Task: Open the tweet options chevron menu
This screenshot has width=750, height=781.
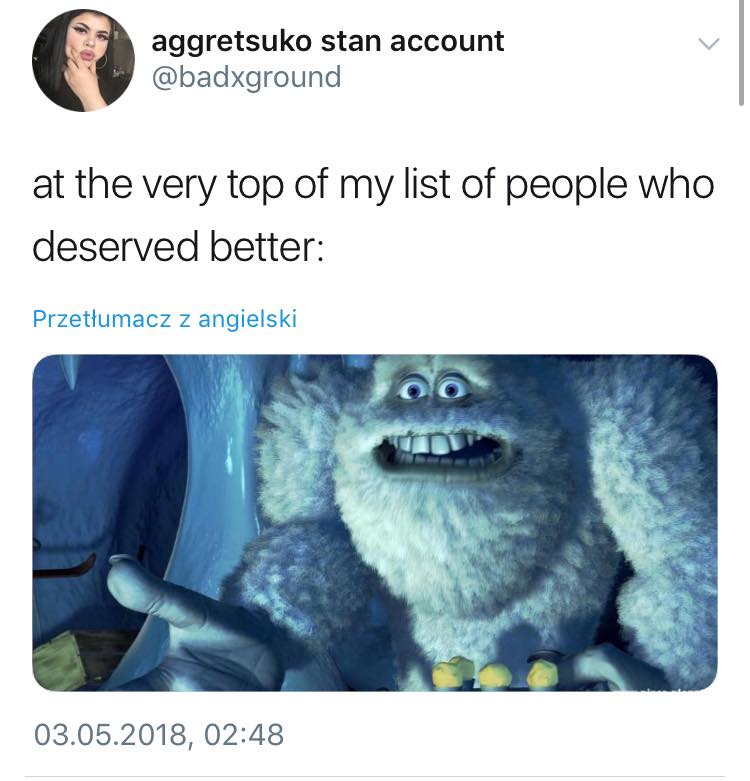Action: point(709,44)
